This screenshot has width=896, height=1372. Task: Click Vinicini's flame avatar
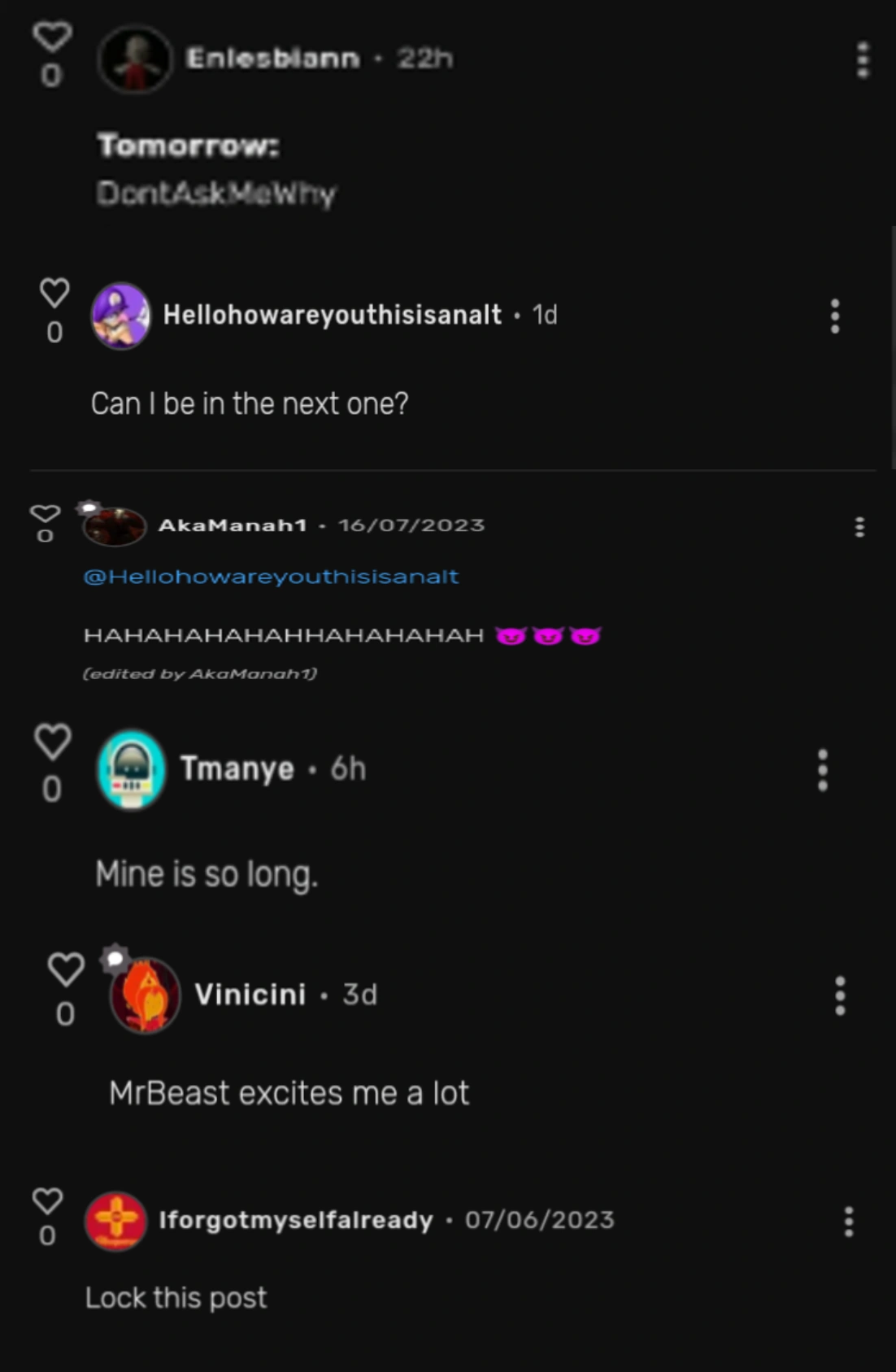[145, 995]
